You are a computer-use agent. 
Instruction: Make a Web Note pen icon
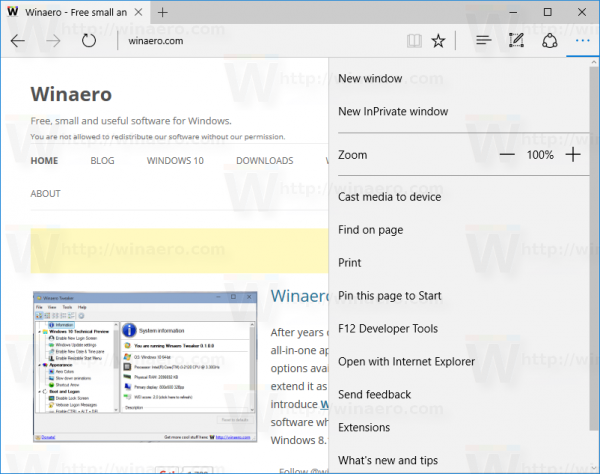(517, 40)
